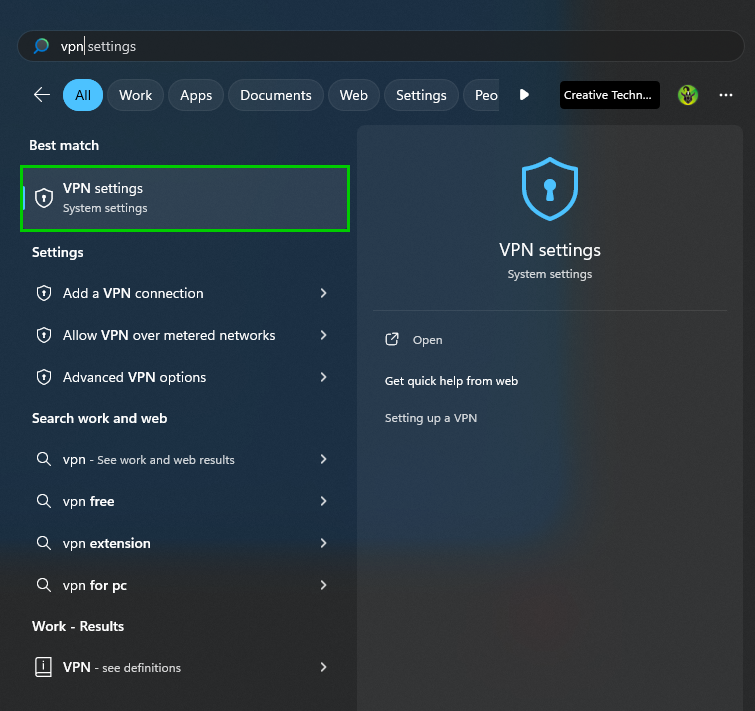Expand the vpn free suggestion chevron

pyautogui.click(x=324, y=501)
